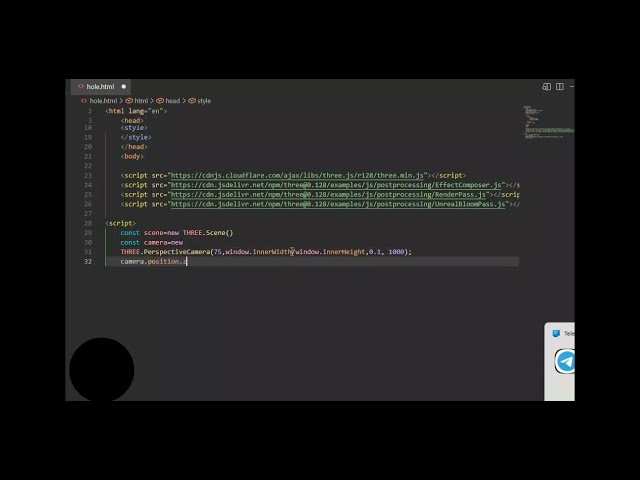
Task: Click 'window.innerHeight' in the camera arguments
Action: point(330,252)
